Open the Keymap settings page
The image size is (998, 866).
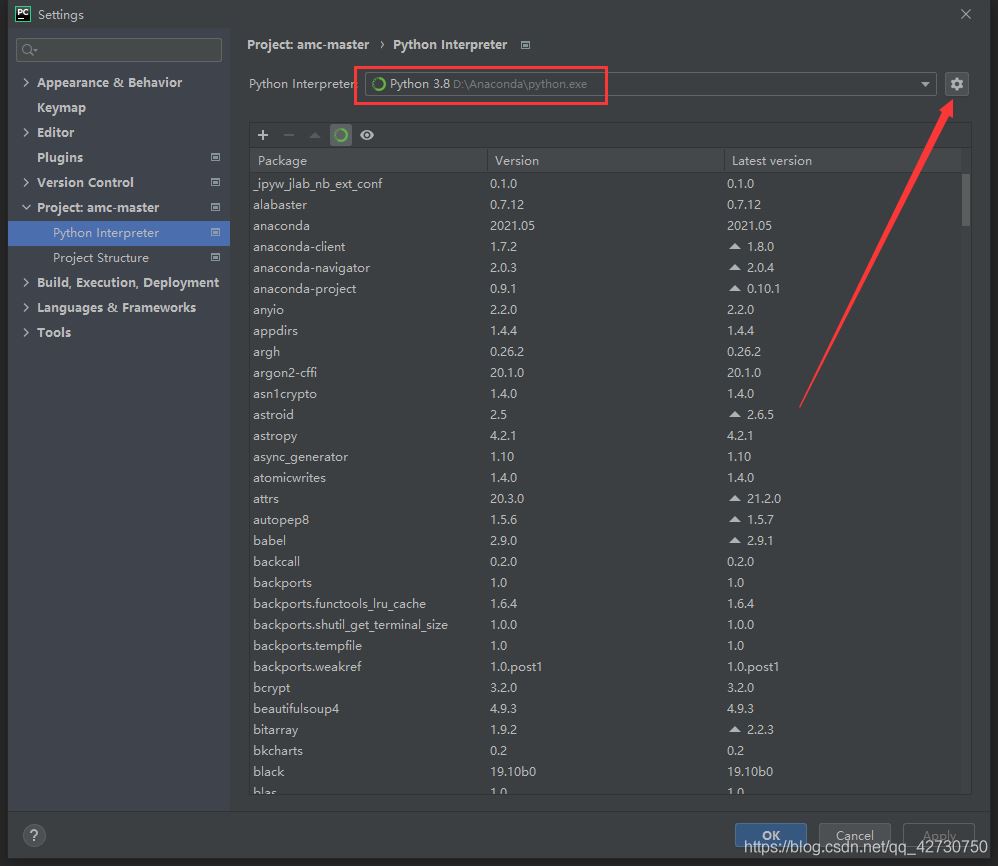[61, 108]
